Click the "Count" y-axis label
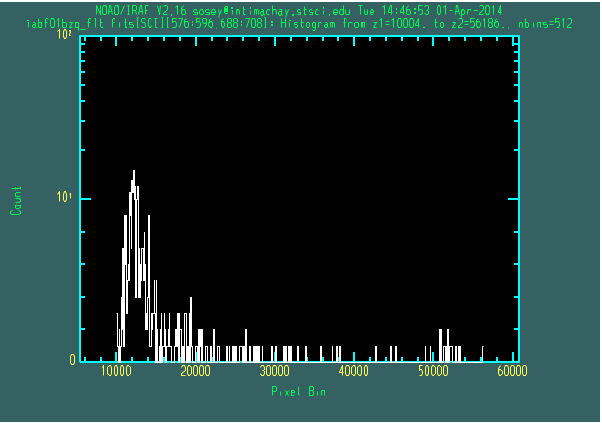 16,200
